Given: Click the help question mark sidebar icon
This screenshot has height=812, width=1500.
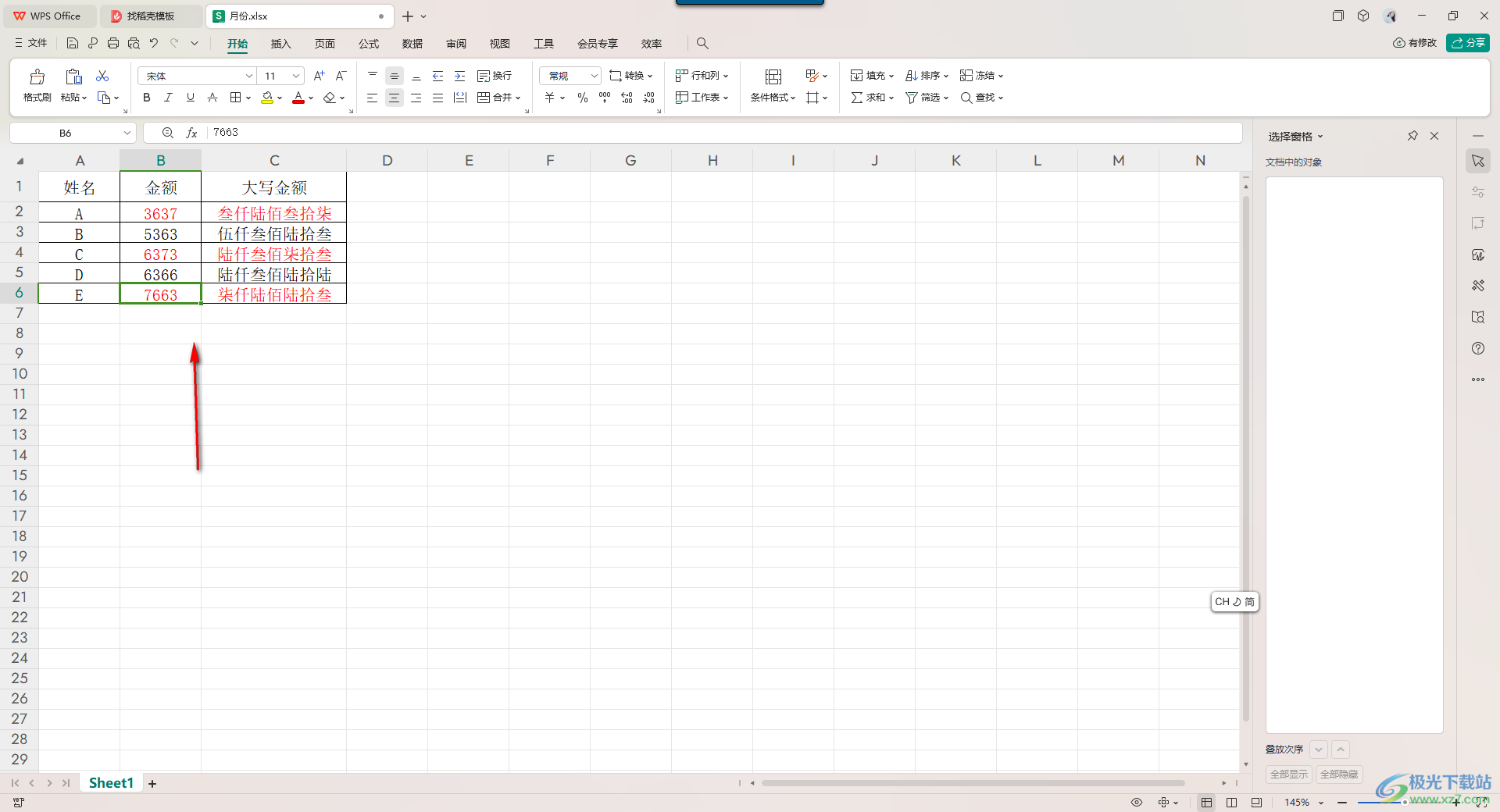Looking at the screenshot, I should (x=1478, y=348).
